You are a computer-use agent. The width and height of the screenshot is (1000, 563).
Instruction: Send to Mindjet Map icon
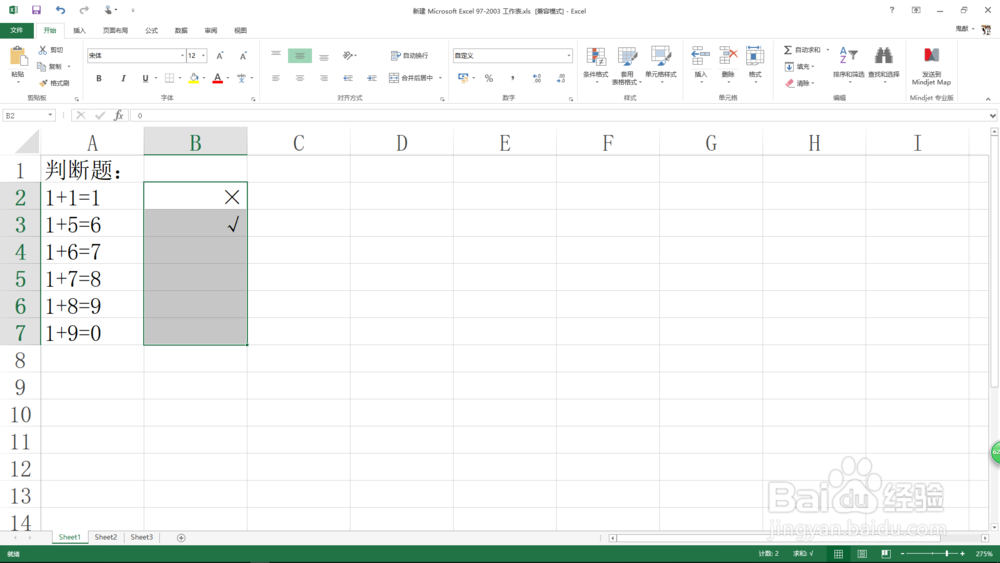931,55
